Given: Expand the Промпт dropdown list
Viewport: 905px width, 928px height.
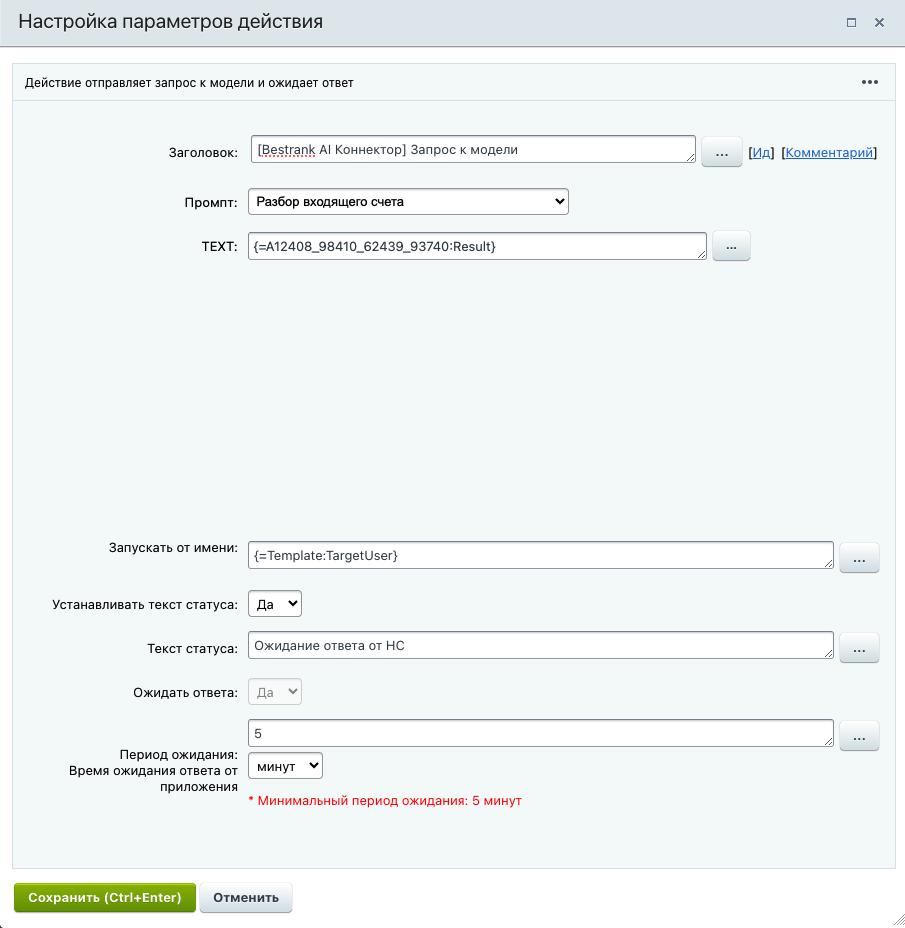Looking at the screenshot, I should (x=408, y=202).
